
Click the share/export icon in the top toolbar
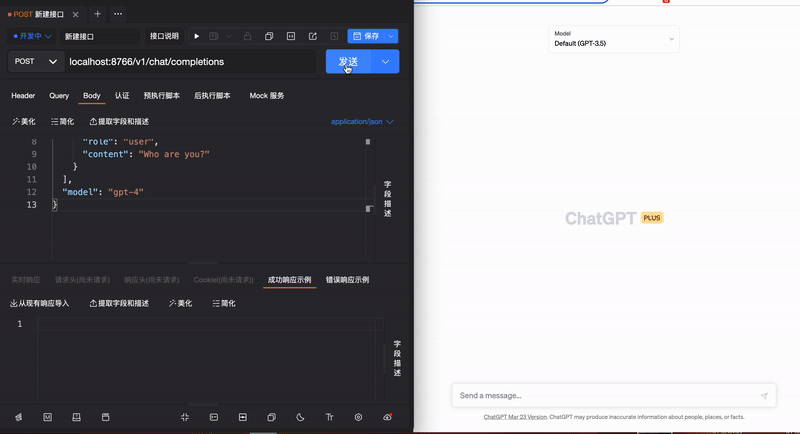(x=313, y=36)
